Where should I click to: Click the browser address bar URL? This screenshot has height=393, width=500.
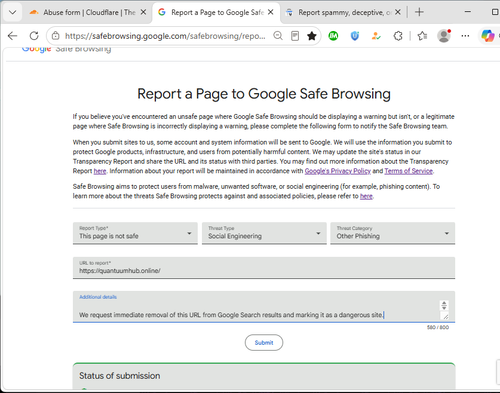click(x=165, y=36)
